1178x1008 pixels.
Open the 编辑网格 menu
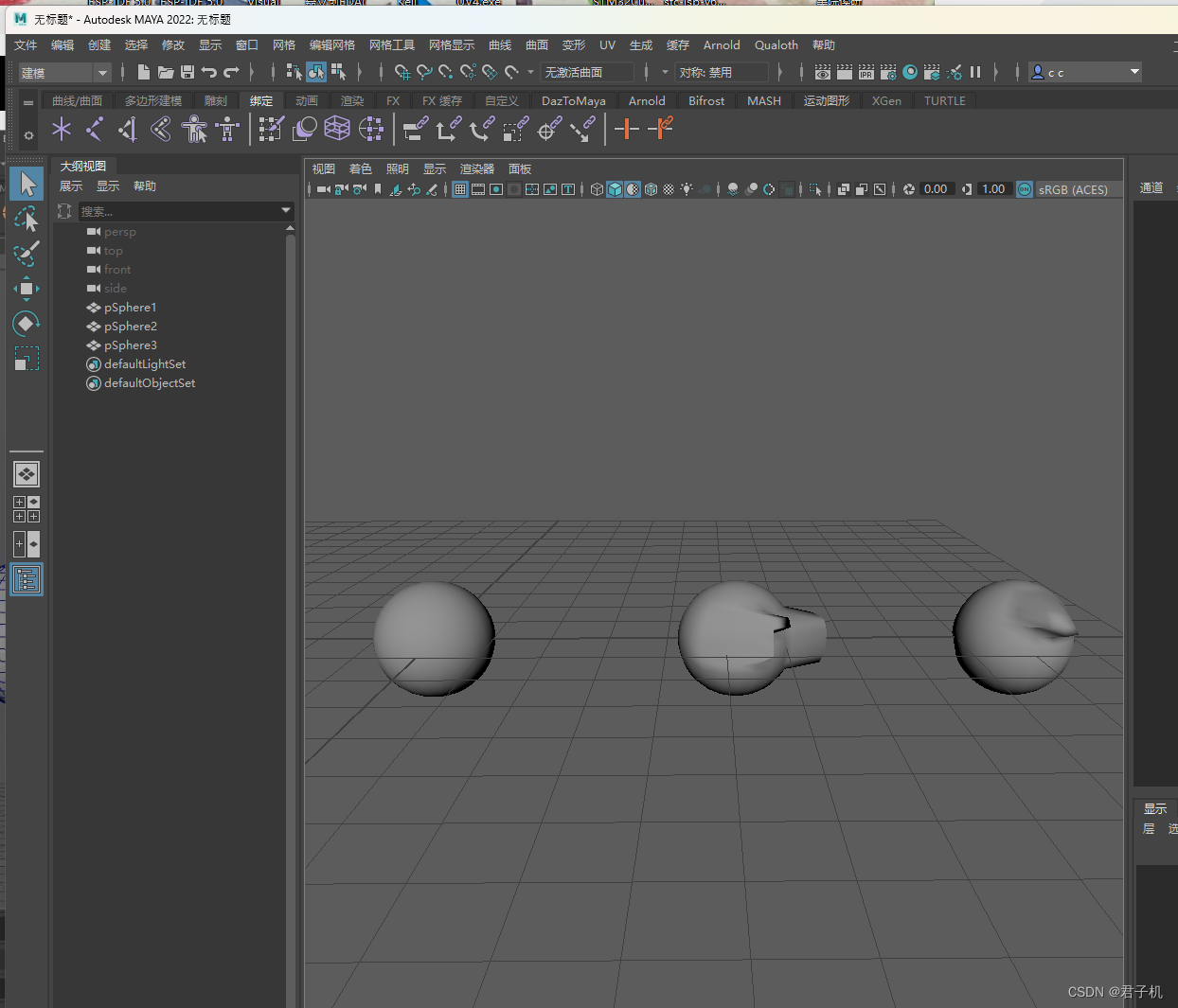[x=331, y=45]
